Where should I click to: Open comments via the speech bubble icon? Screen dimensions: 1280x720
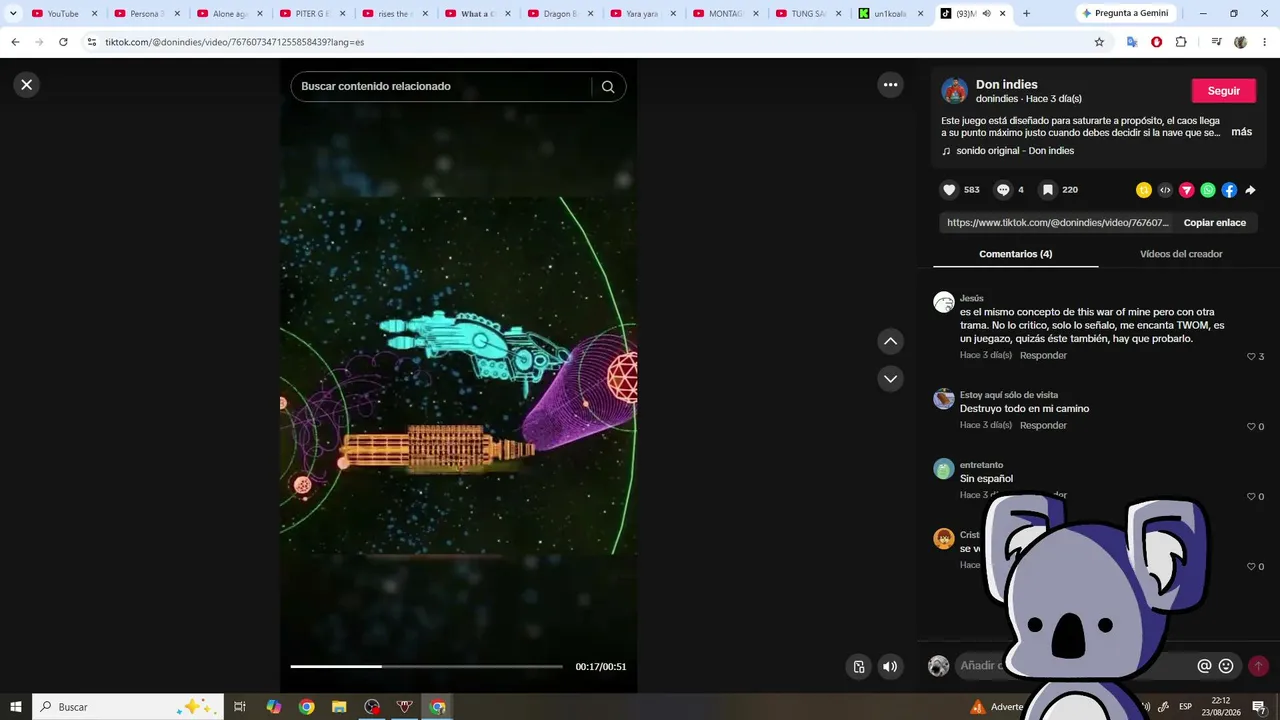[x=1003, y=190]
